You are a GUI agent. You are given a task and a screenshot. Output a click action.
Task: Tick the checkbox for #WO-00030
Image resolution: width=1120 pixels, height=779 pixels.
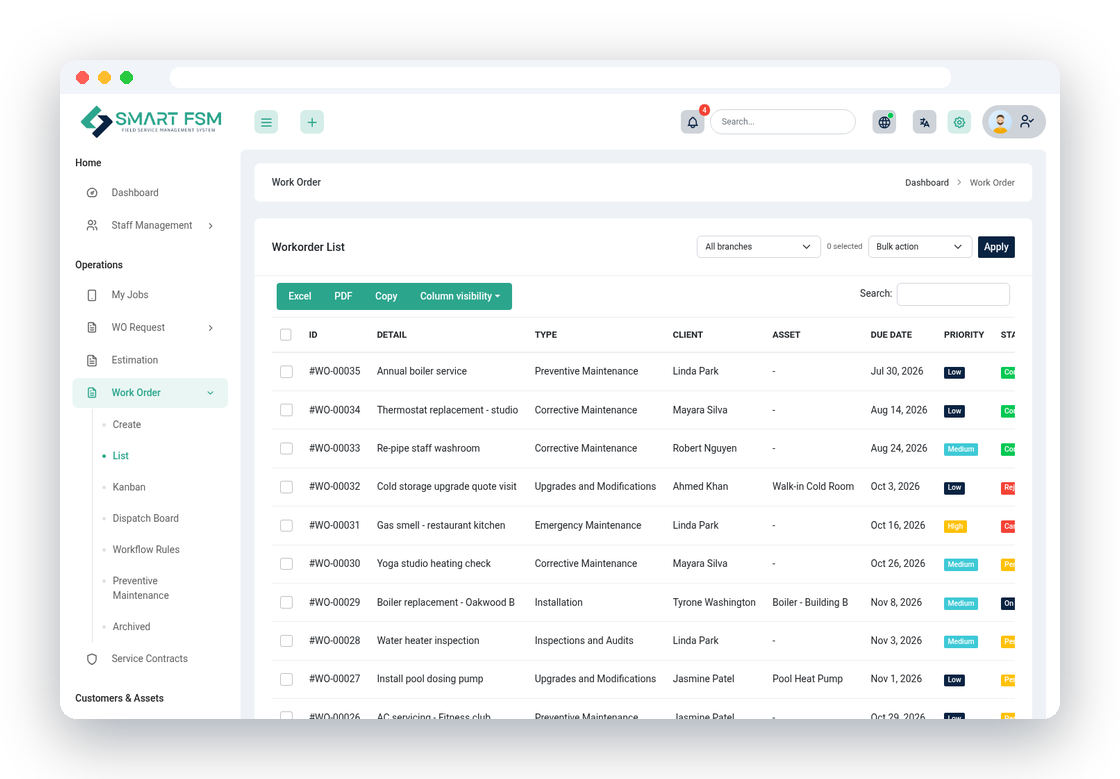tap(286, 564)
